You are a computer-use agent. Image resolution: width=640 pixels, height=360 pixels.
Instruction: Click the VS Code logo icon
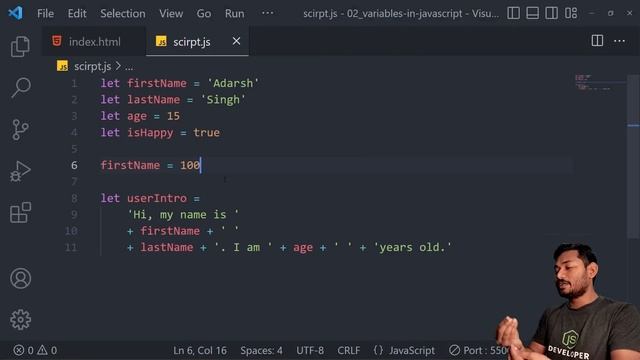pyautogui.click(x=16, y=13)
